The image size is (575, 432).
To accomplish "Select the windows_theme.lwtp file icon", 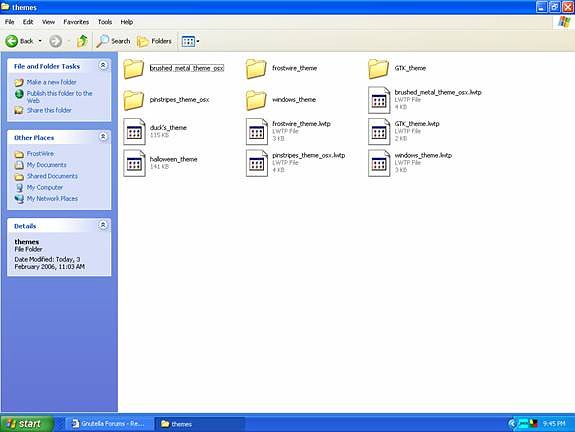I will (x=379, y=163).
